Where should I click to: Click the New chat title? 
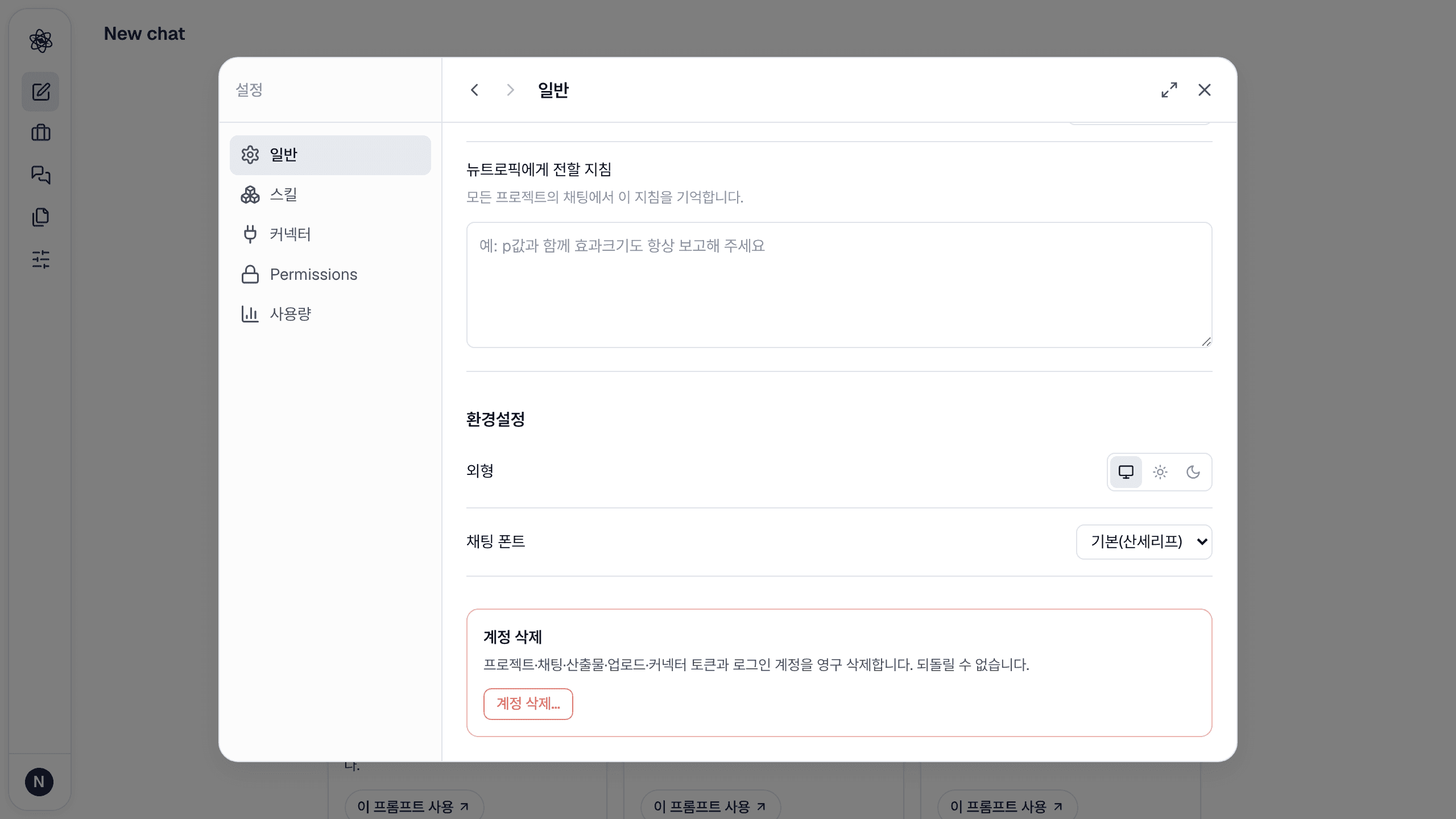[x=144, y=34]
